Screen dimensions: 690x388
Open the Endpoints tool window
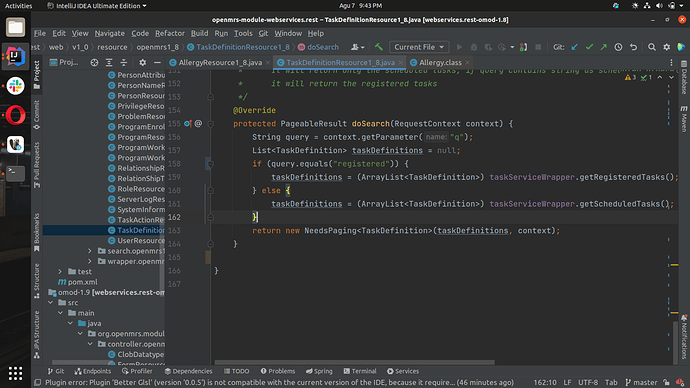(x=93, y=371)
